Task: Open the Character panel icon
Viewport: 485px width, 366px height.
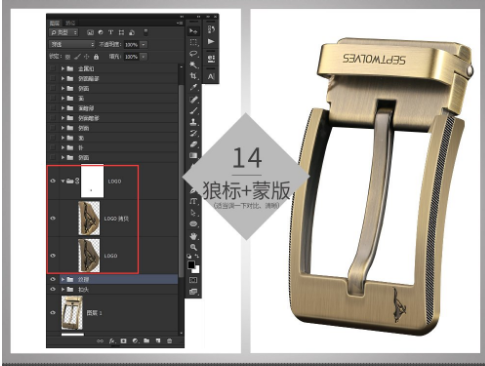Action: (211, 77)
